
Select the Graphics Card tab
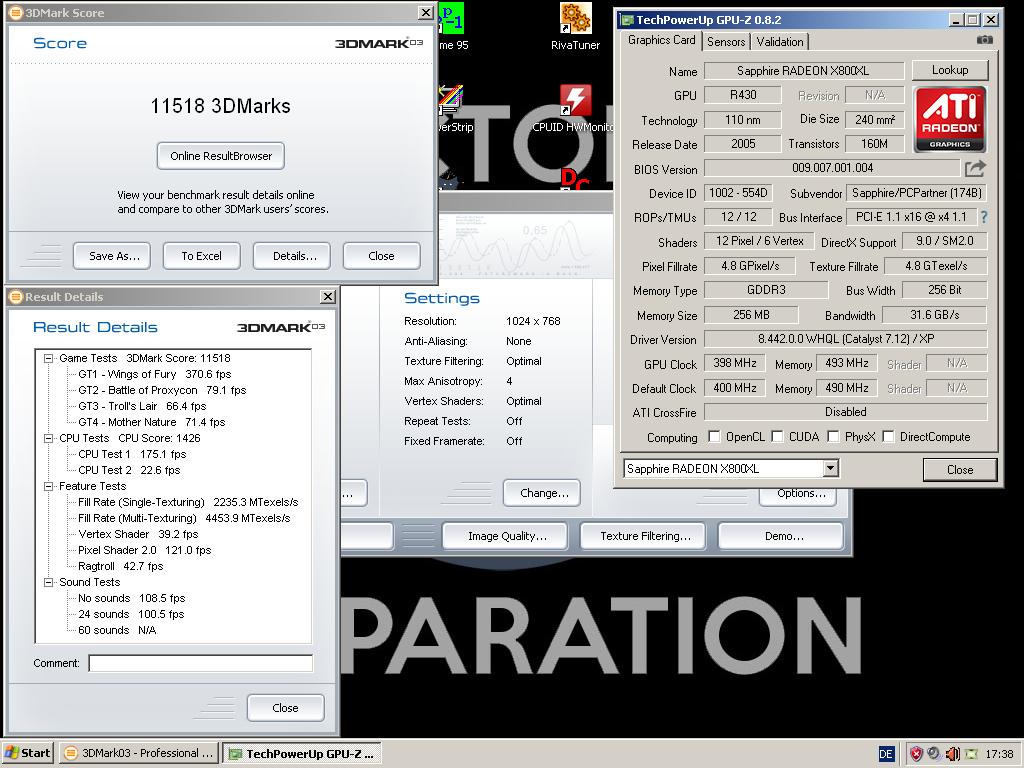coord(661,40)
